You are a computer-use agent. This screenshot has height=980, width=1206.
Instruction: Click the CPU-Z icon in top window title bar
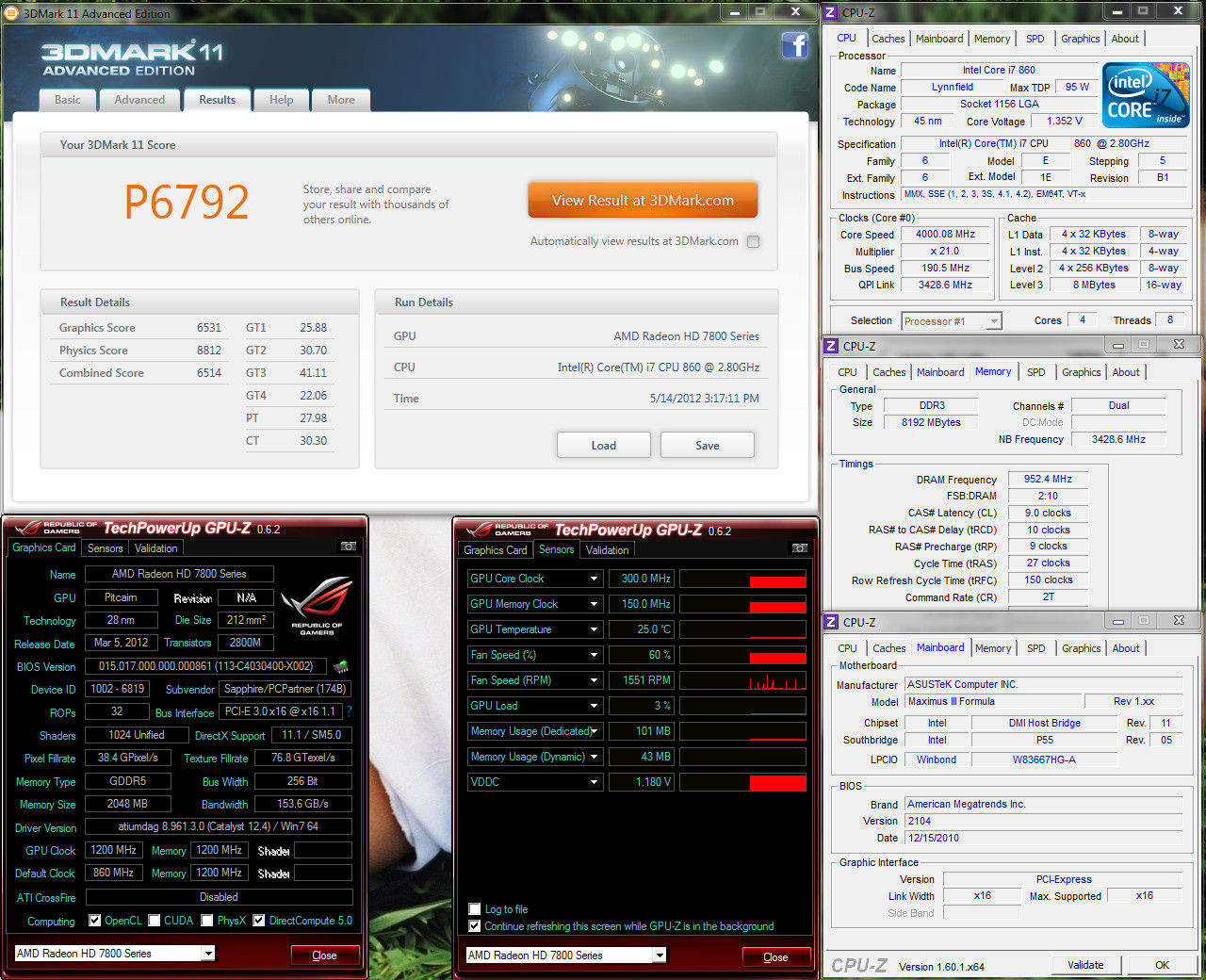pos(831,12)
